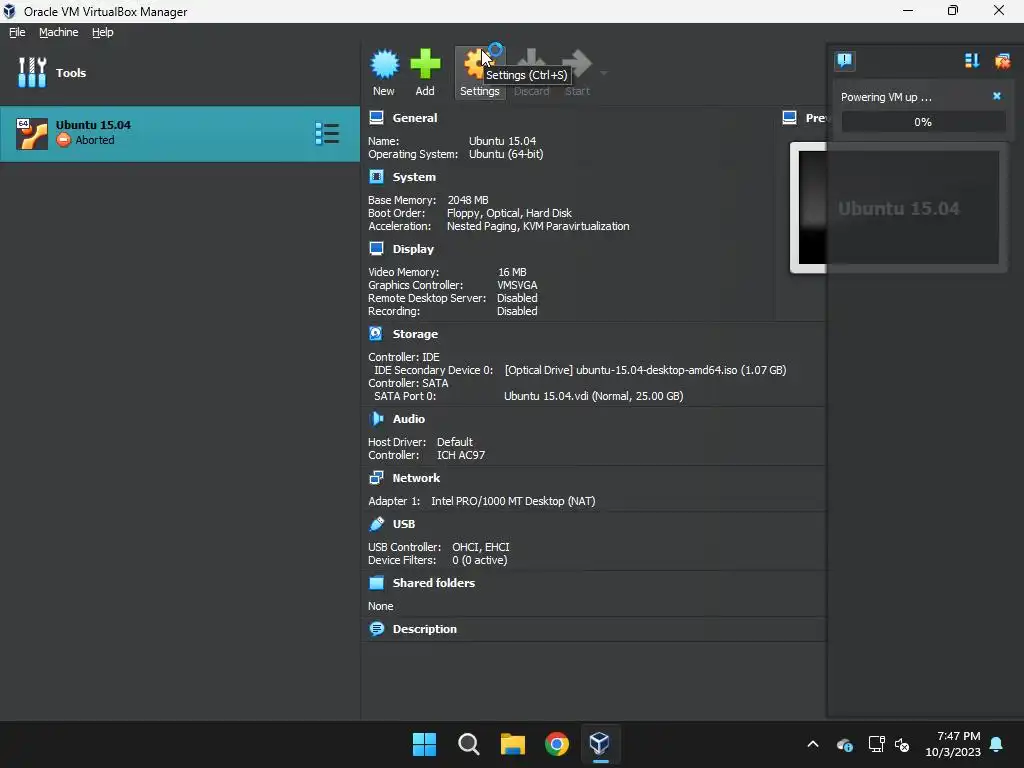Open the Machine menu

(58, 32)
